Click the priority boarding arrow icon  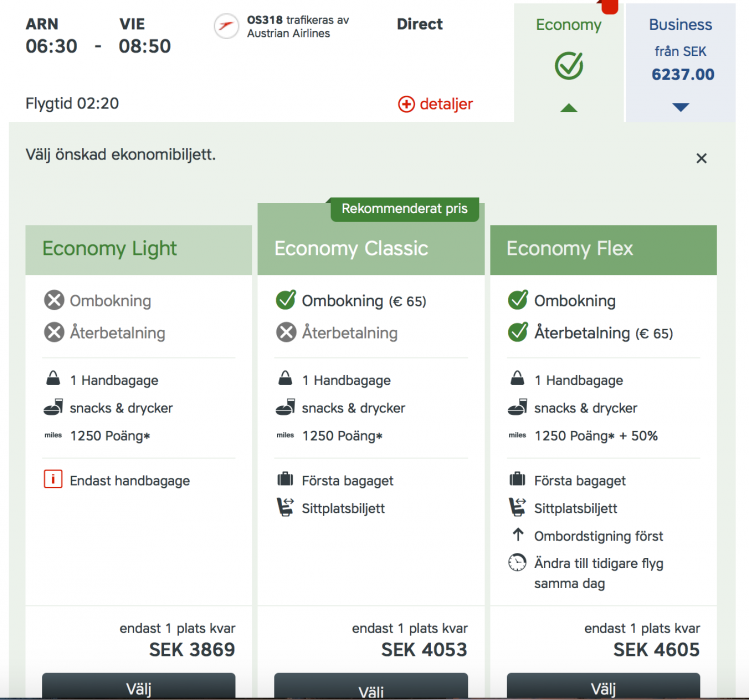pyautogui.click(x=517, y=536)
